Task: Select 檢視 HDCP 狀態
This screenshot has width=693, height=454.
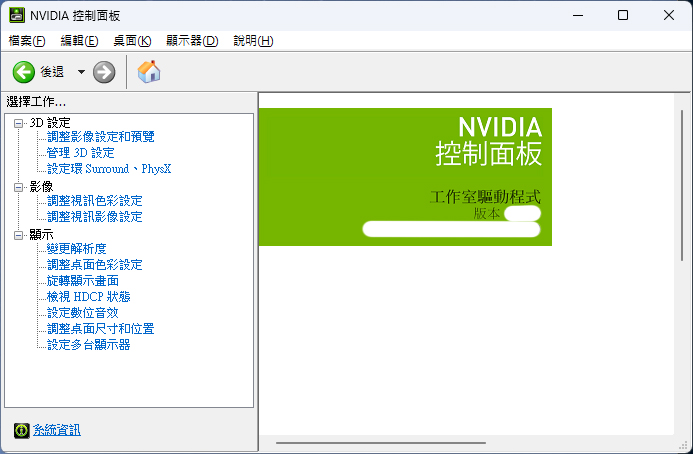Action: pyautogui.click(x=88, y=297)
